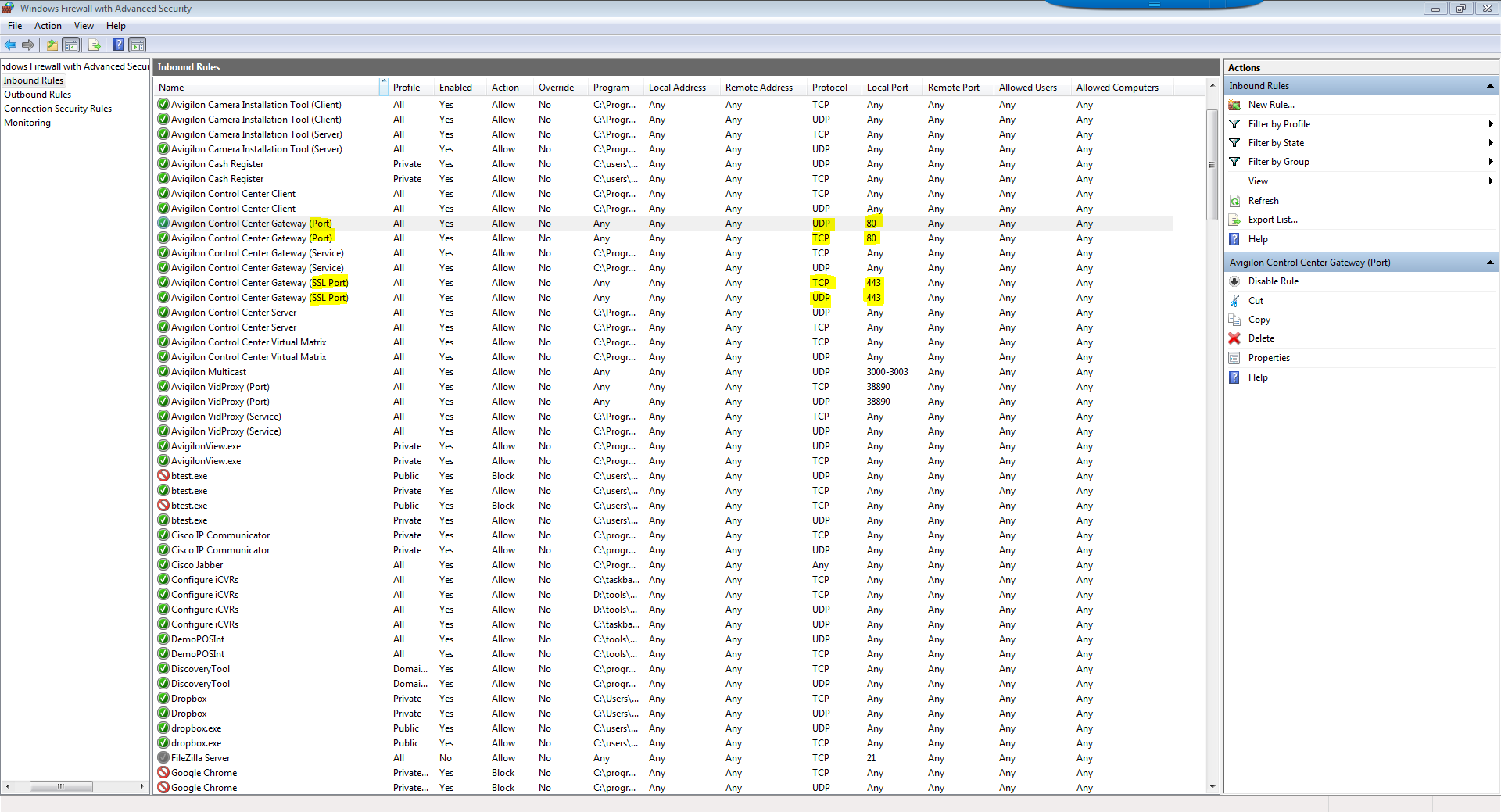Open the Properties action icon
This screenshot has width=1501, height=812.
pyautogui.click(x=1234, y=358)
